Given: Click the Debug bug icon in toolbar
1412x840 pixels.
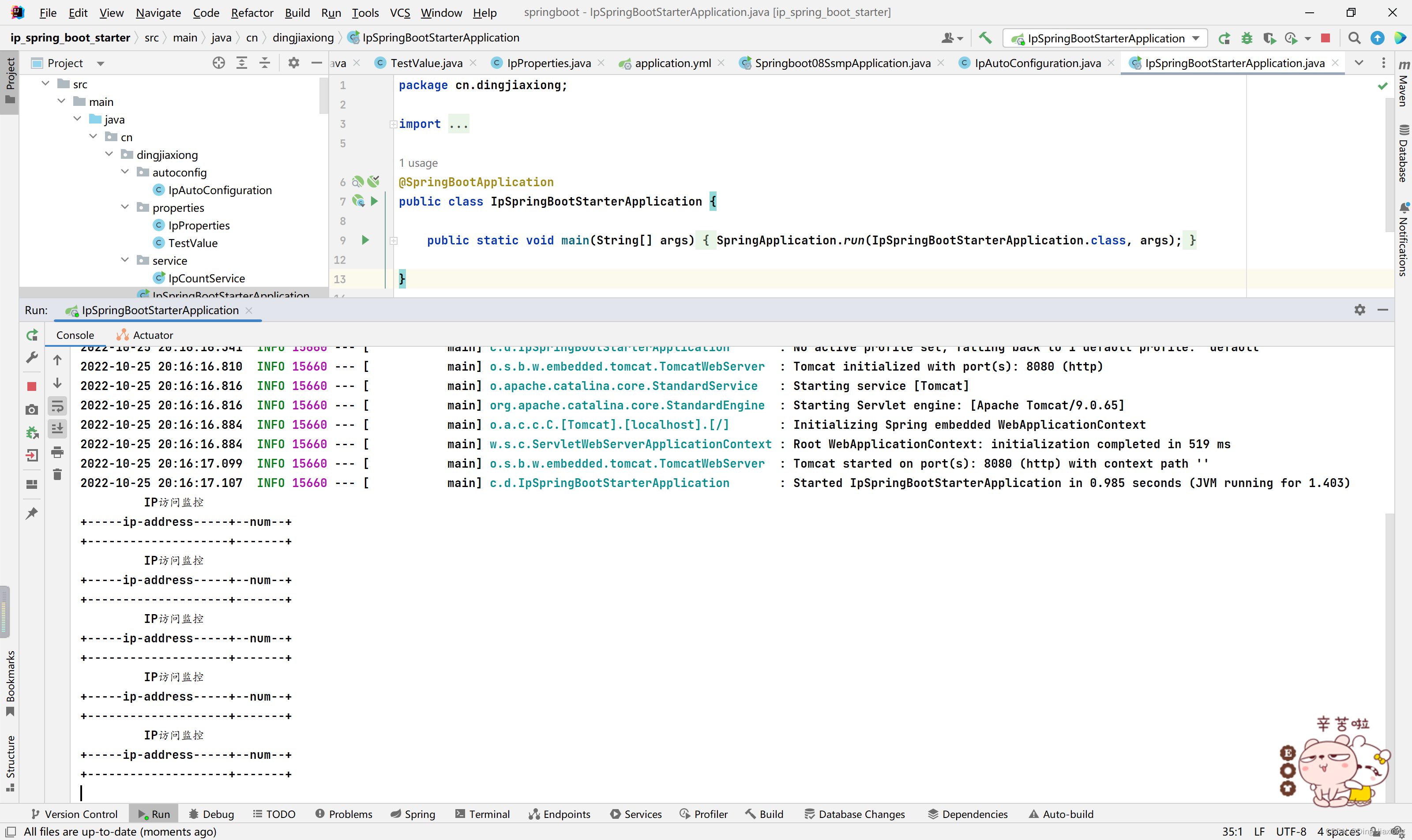Looking at the screenshot, I should pyautogui.click(x=1247, y=38).
